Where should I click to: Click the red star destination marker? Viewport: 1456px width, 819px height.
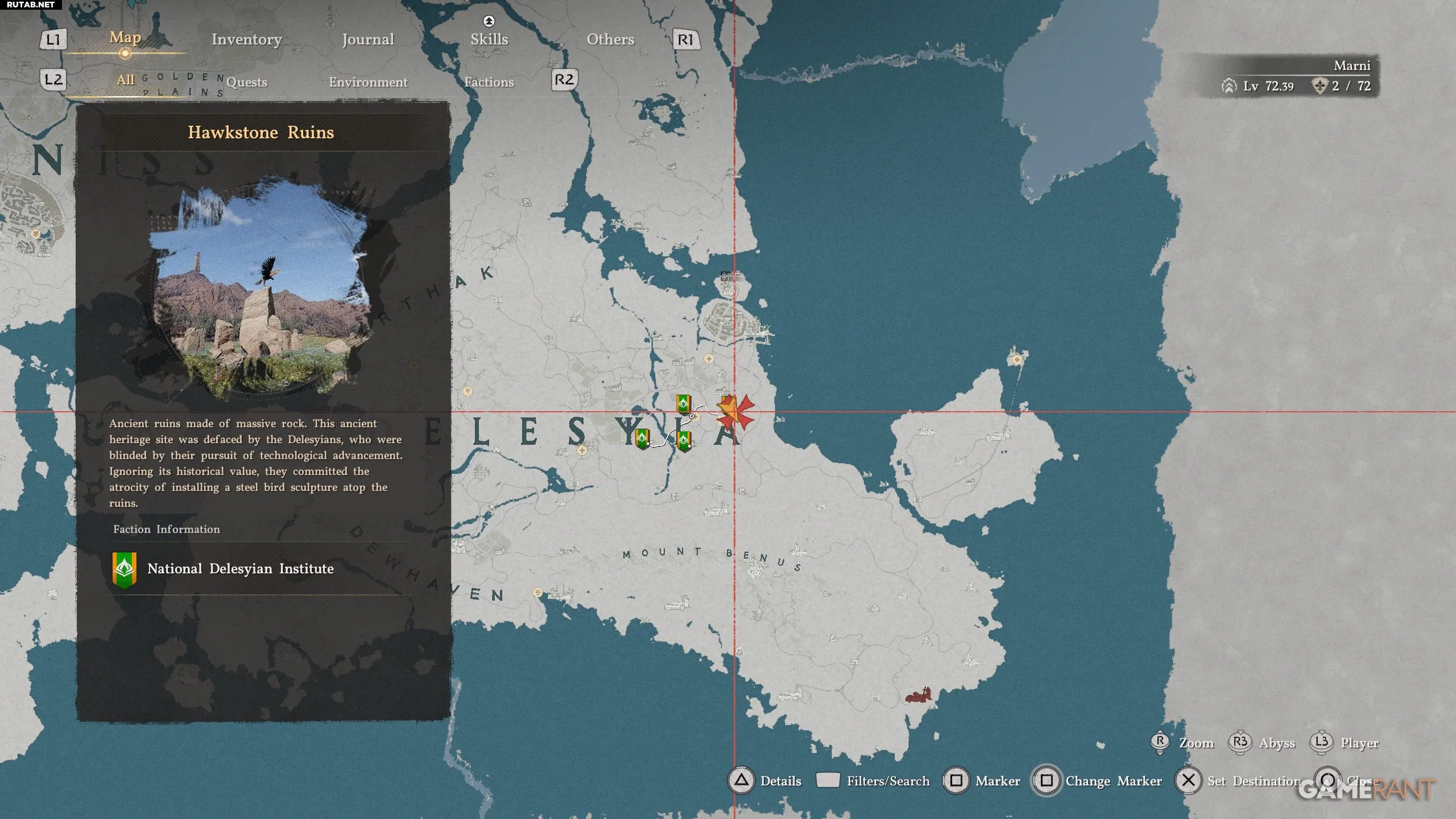pyautogui.click(x=737, y=412)
